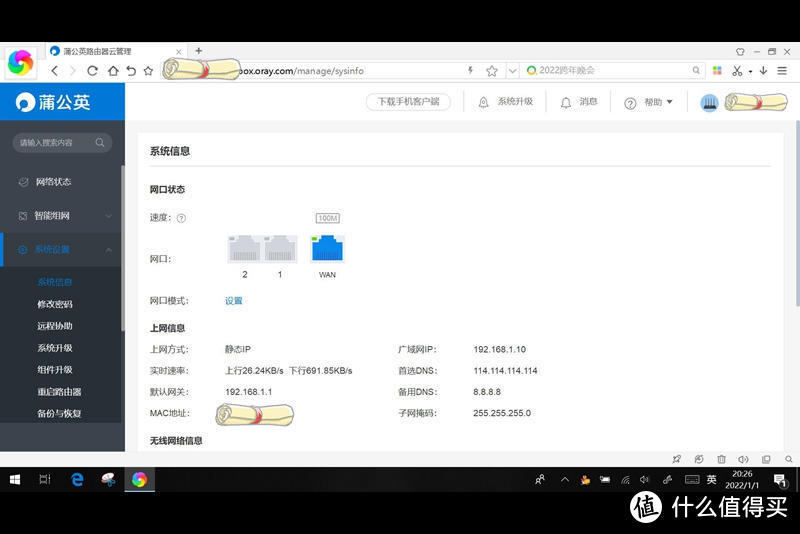This screenshot has width=800, height=534.
Task: Click the browser back arrow
Action: coord(55,71)
